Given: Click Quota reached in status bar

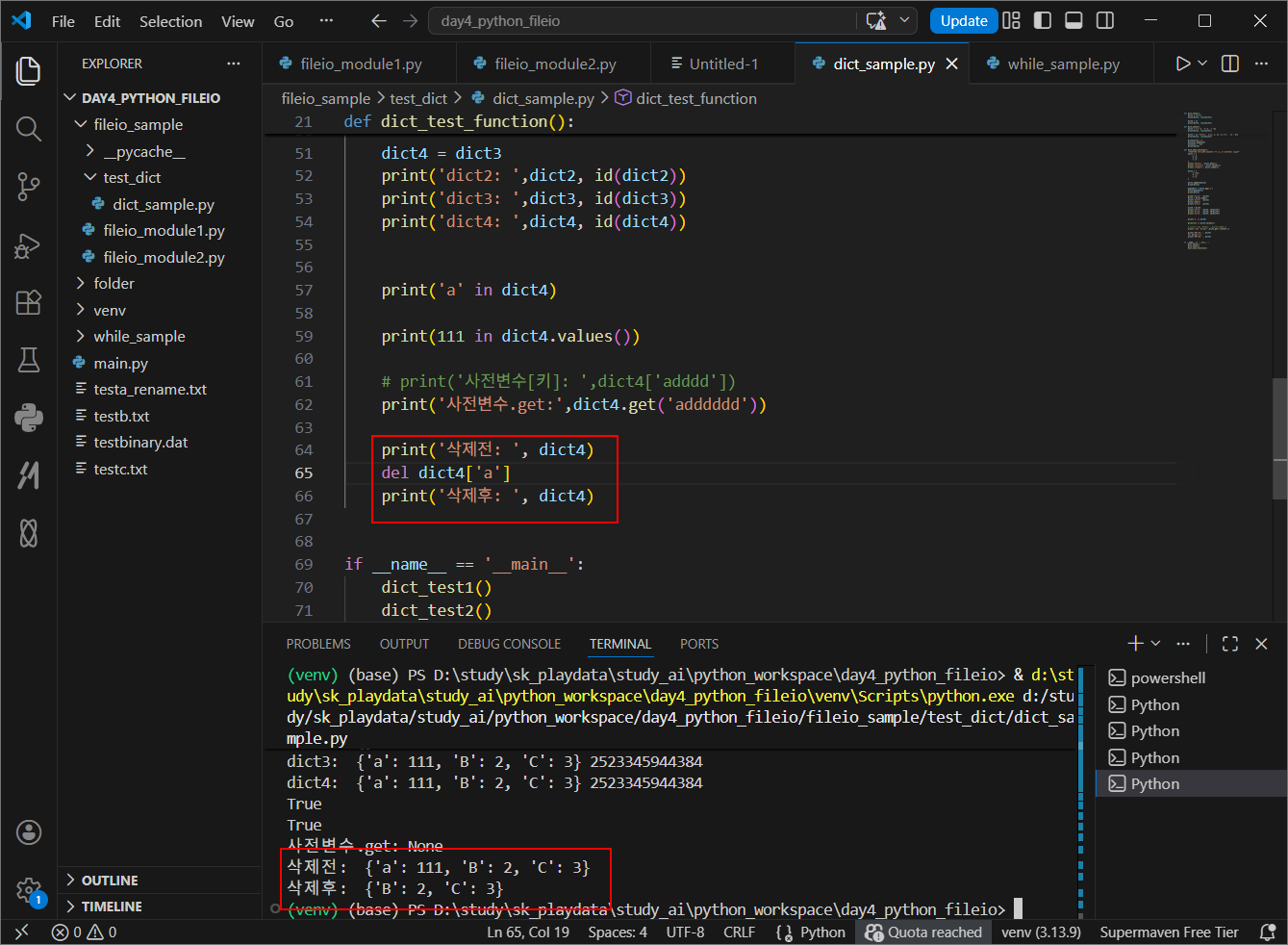Looking at the screenshot, I should point(924,932).
